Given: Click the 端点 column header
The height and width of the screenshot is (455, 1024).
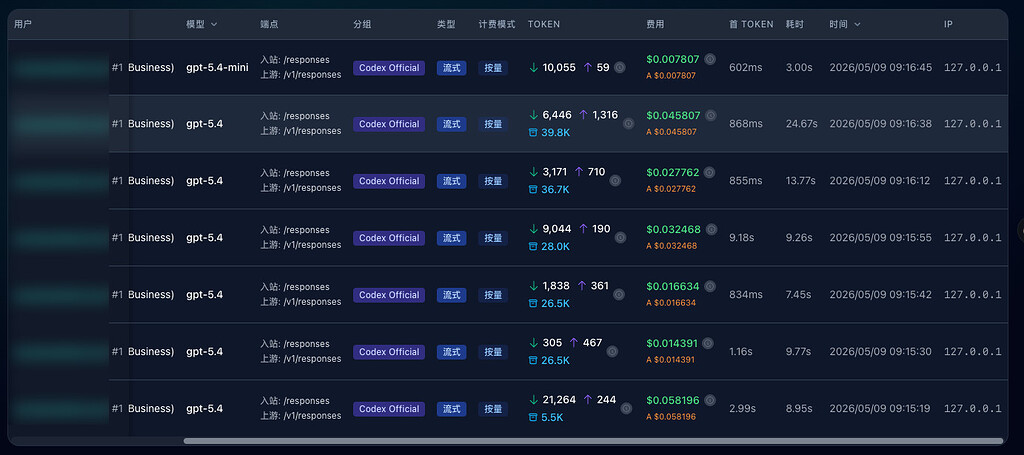Looking at the screenshot, I should (270, 24).
